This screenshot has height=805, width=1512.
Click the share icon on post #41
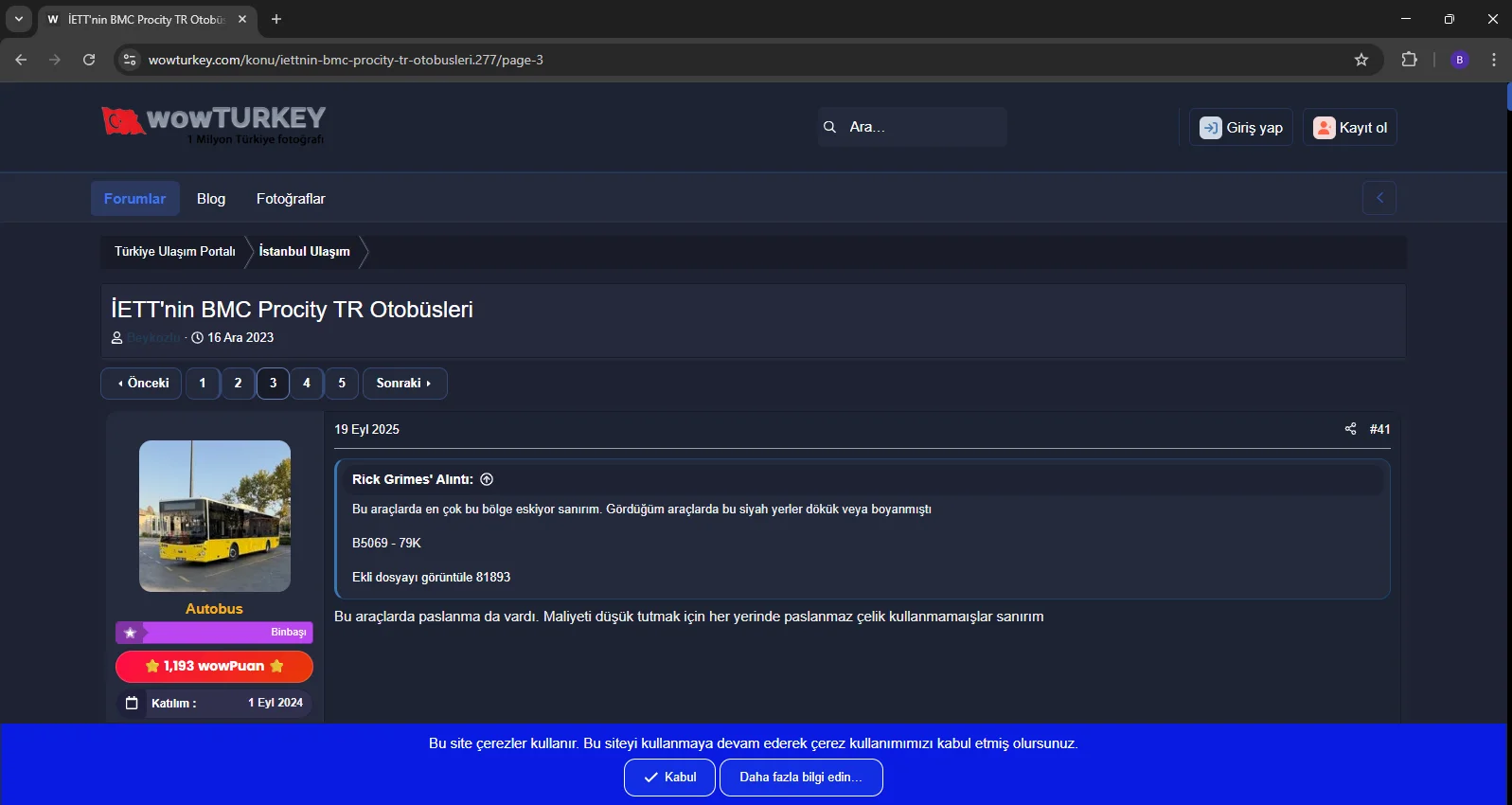pyautogui.click(x=1350, y=429)
